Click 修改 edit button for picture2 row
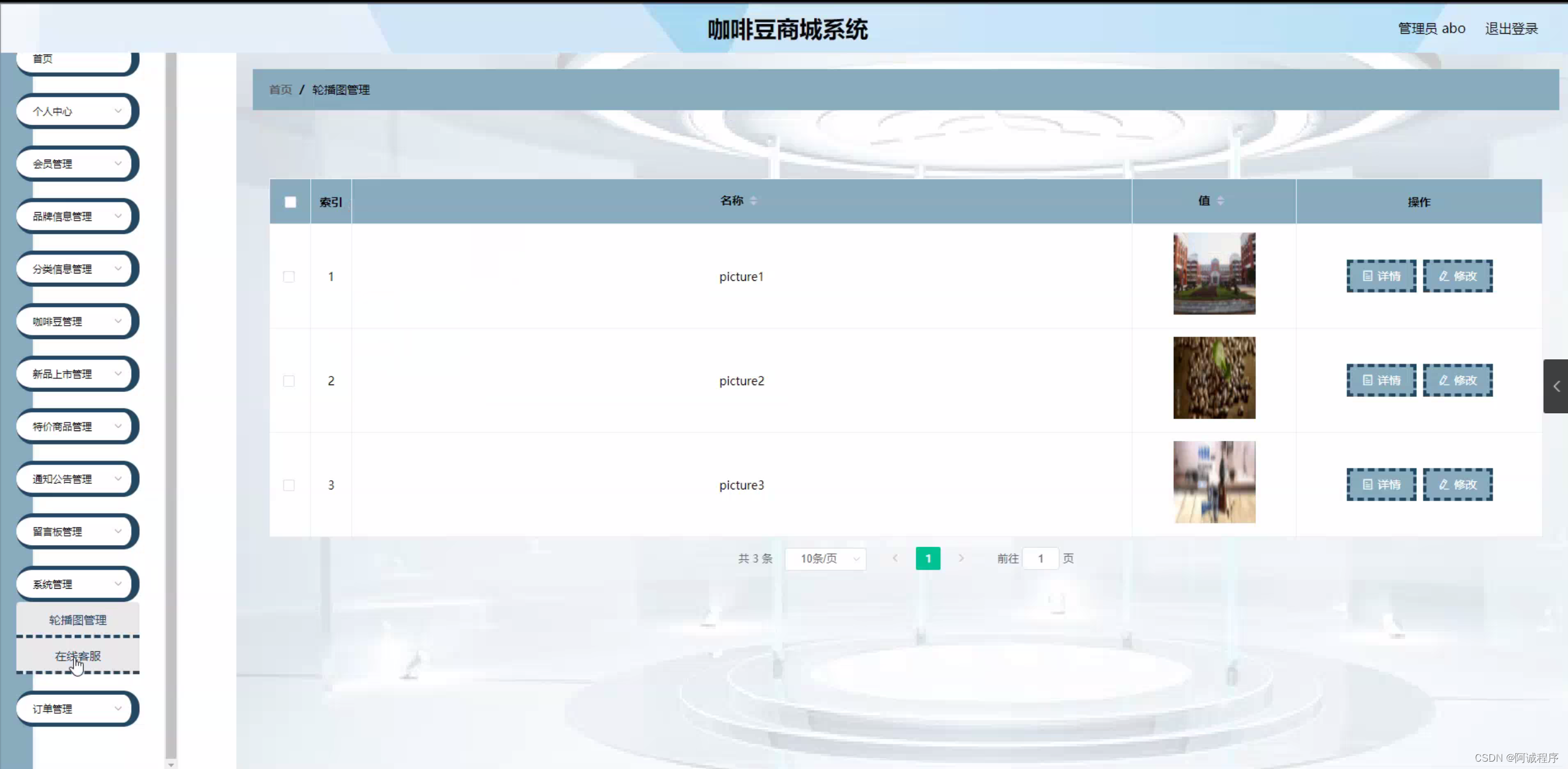Screen dimensions: 1568x769 (x=1457, y=380)
